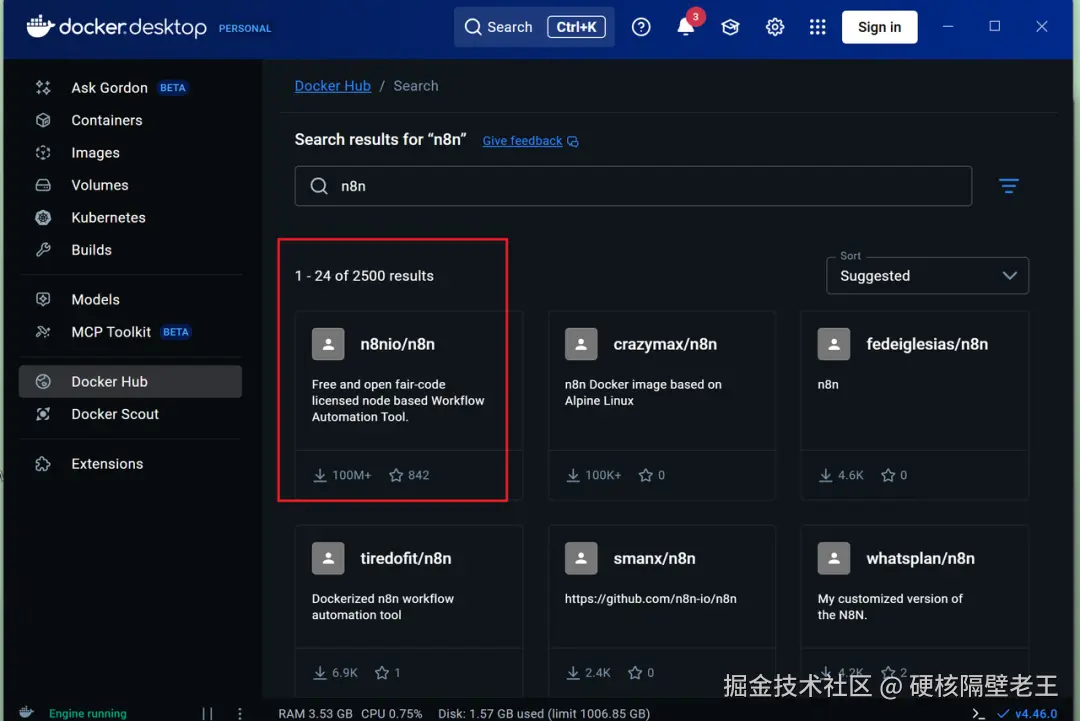Click Docker Hub breadcrumb link
Viewport: 1080px width, 721px height.
coord(333,86)
